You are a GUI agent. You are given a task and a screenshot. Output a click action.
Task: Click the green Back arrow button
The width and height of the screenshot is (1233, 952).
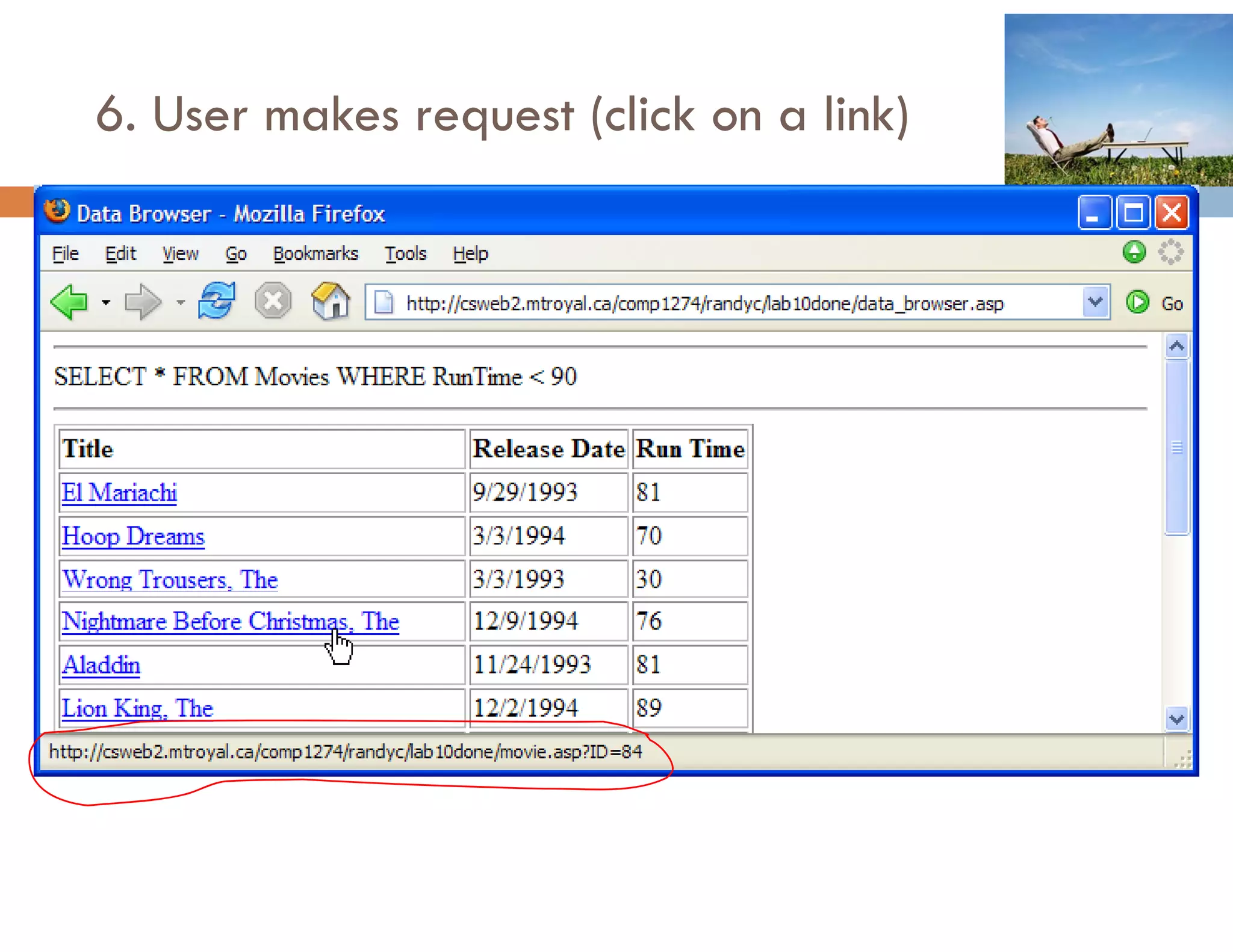[70, 301]
